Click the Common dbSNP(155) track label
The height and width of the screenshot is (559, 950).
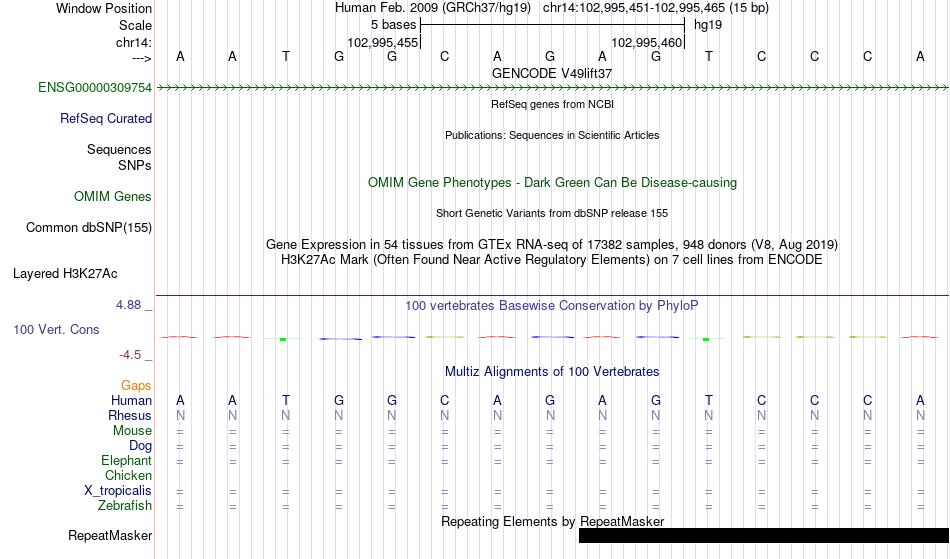point(88,228)
